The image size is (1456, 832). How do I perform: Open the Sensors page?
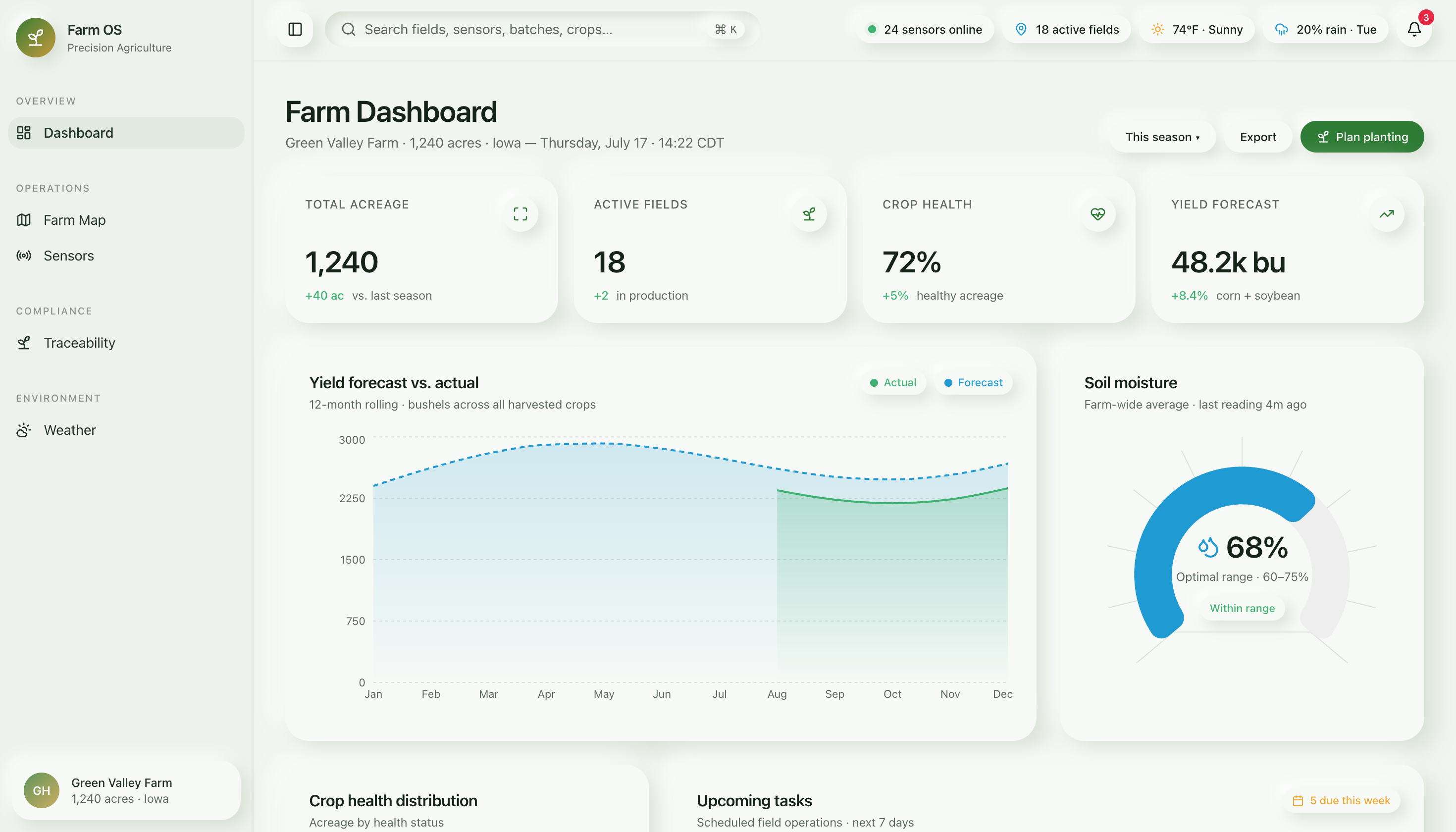pos(126,256)
